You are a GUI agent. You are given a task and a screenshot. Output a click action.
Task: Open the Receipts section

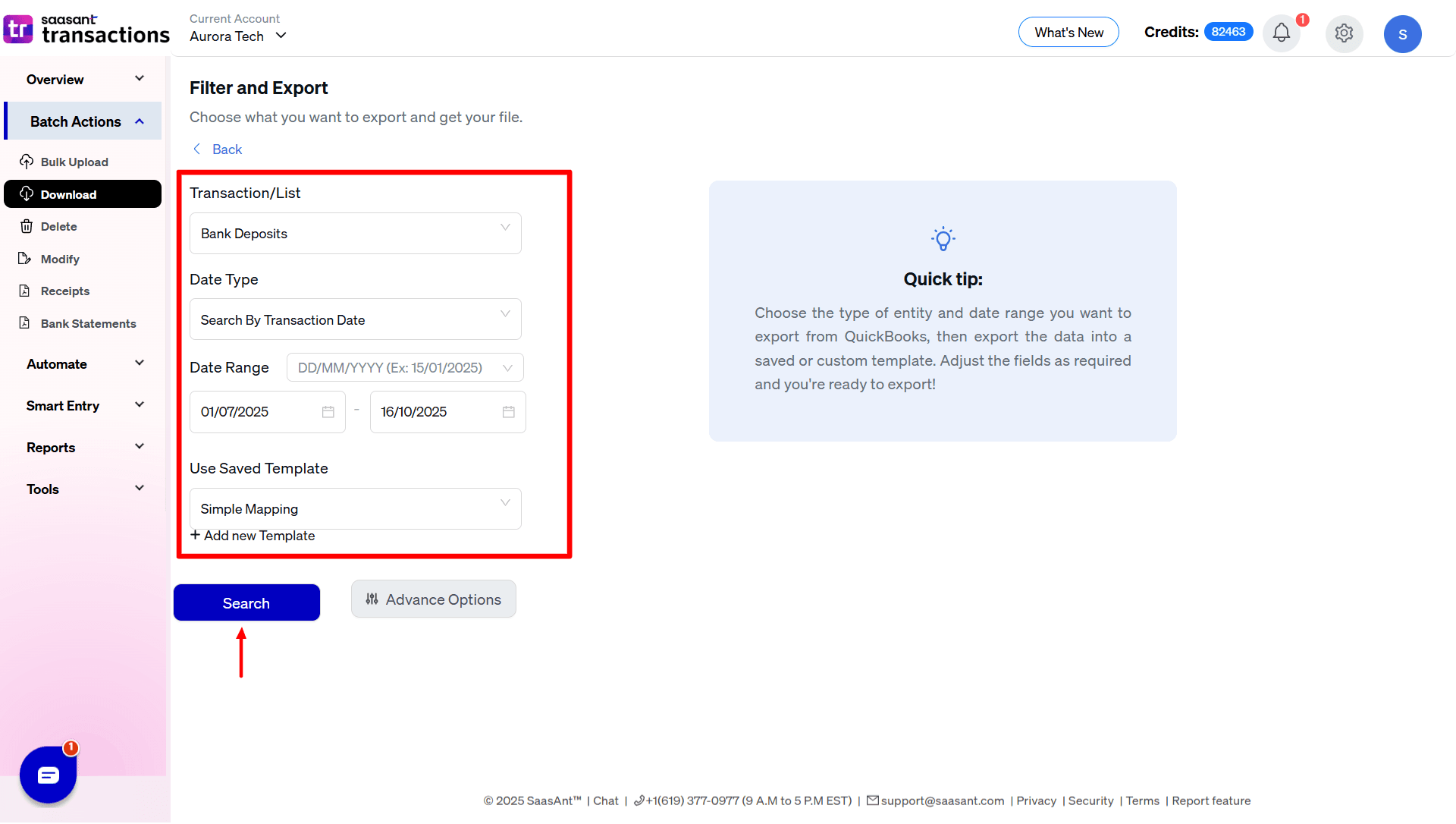point(64,291)
